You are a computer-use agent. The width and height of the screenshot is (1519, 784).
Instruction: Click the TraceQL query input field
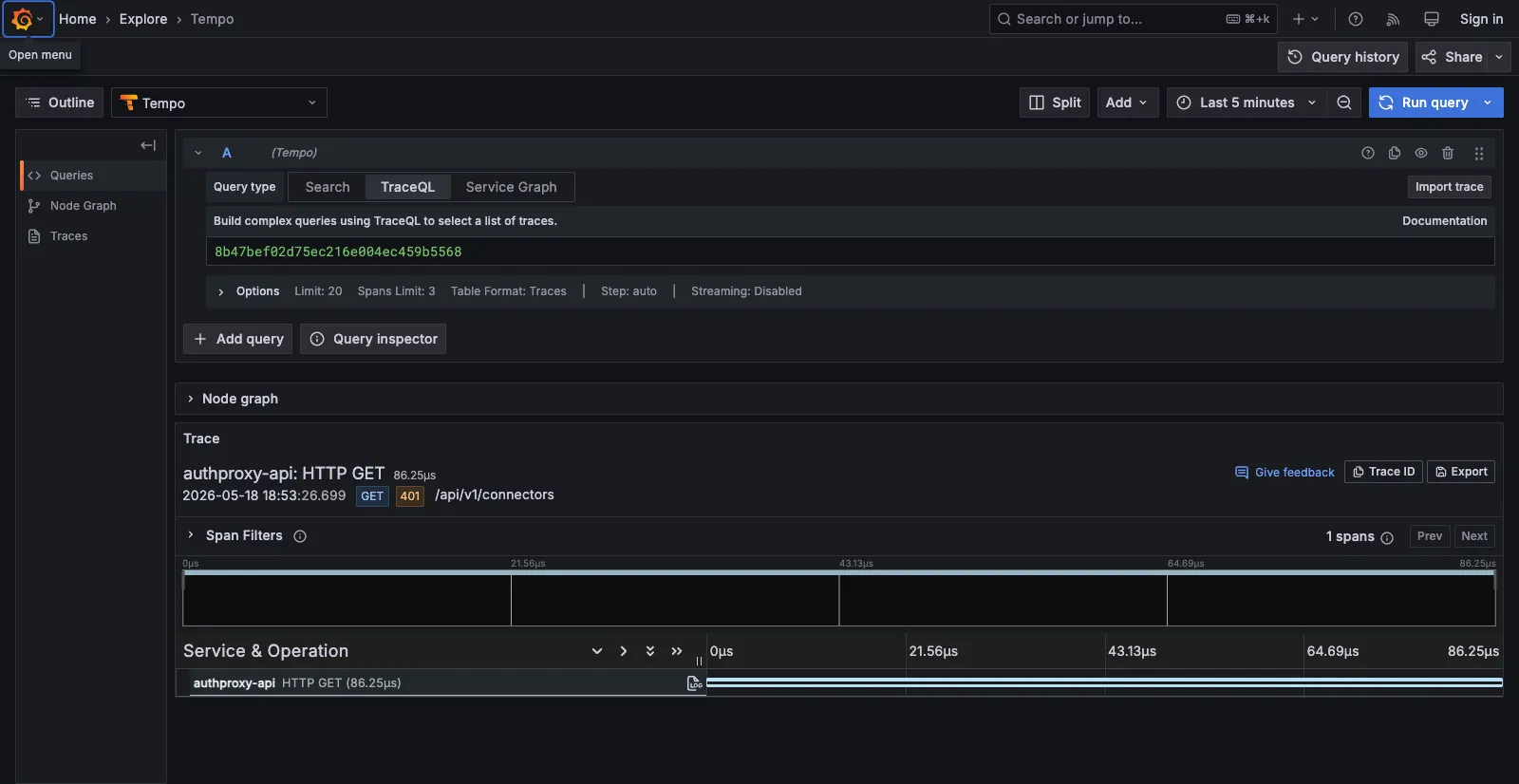[x=850, y=252]
